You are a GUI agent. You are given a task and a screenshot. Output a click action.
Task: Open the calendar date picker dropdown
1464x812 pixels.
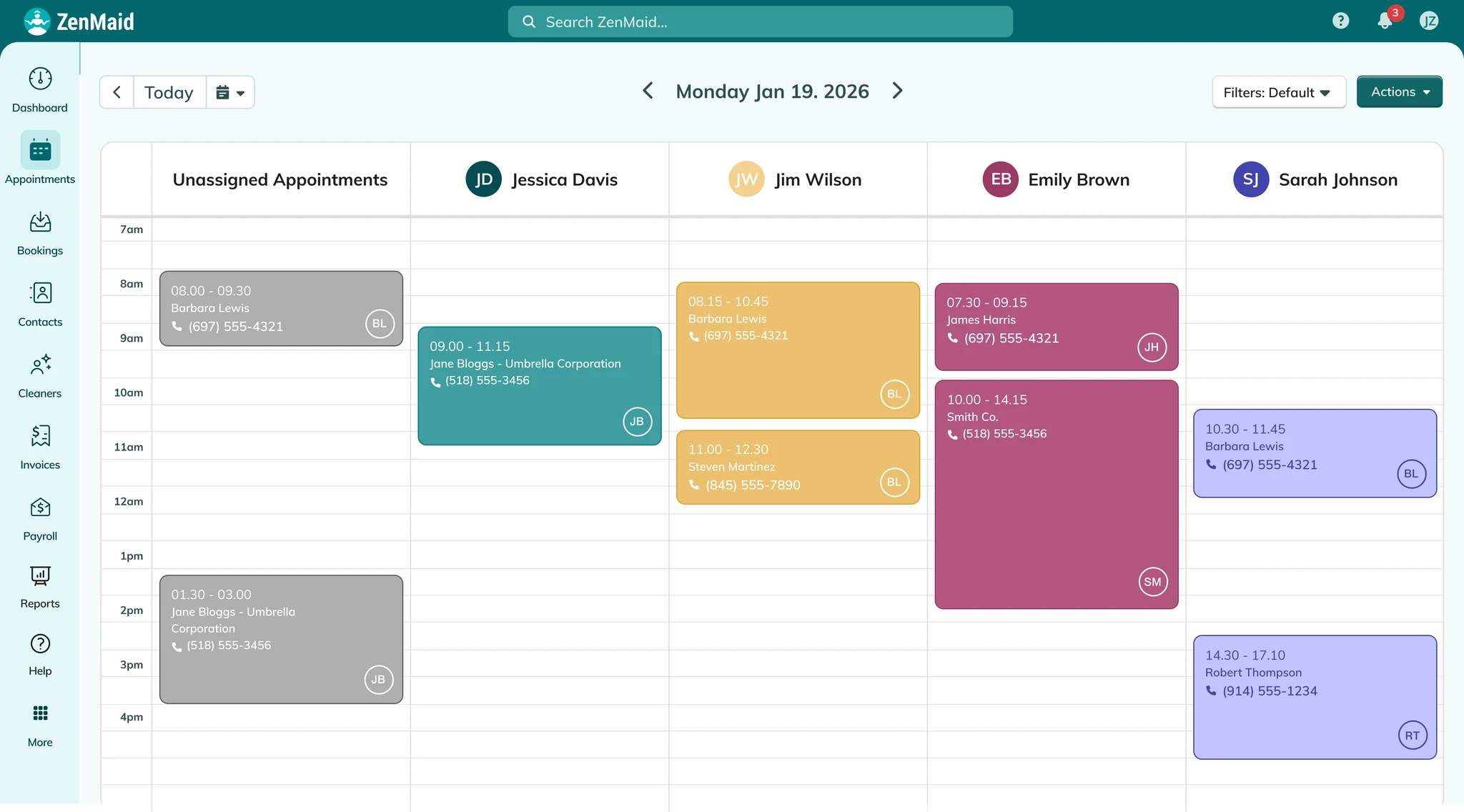[x=230, y=92]
